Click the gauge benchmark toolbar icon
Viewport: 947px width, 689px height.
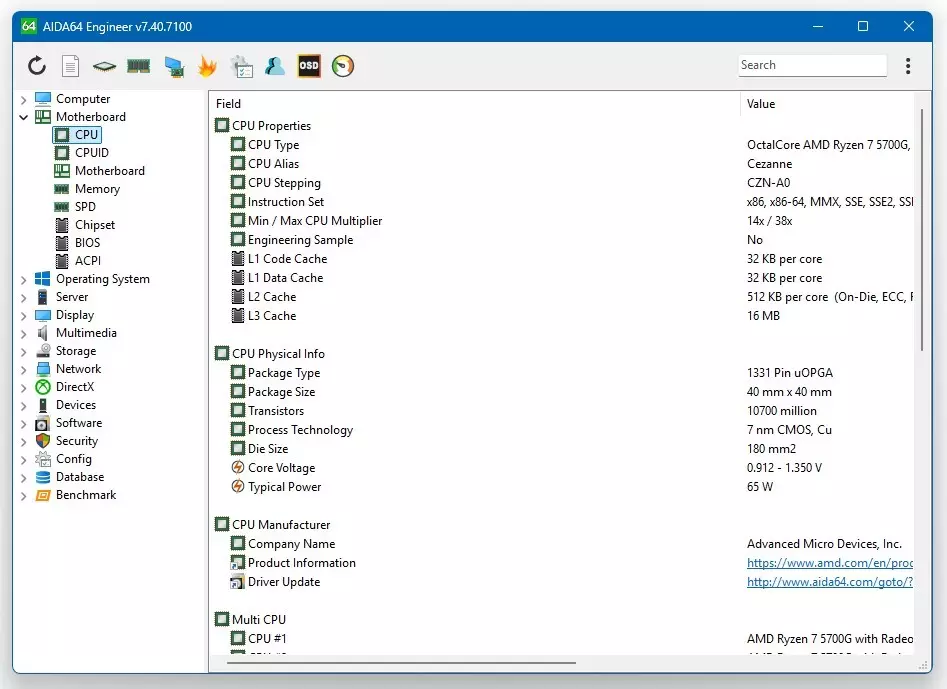click(x=343, y=66)
